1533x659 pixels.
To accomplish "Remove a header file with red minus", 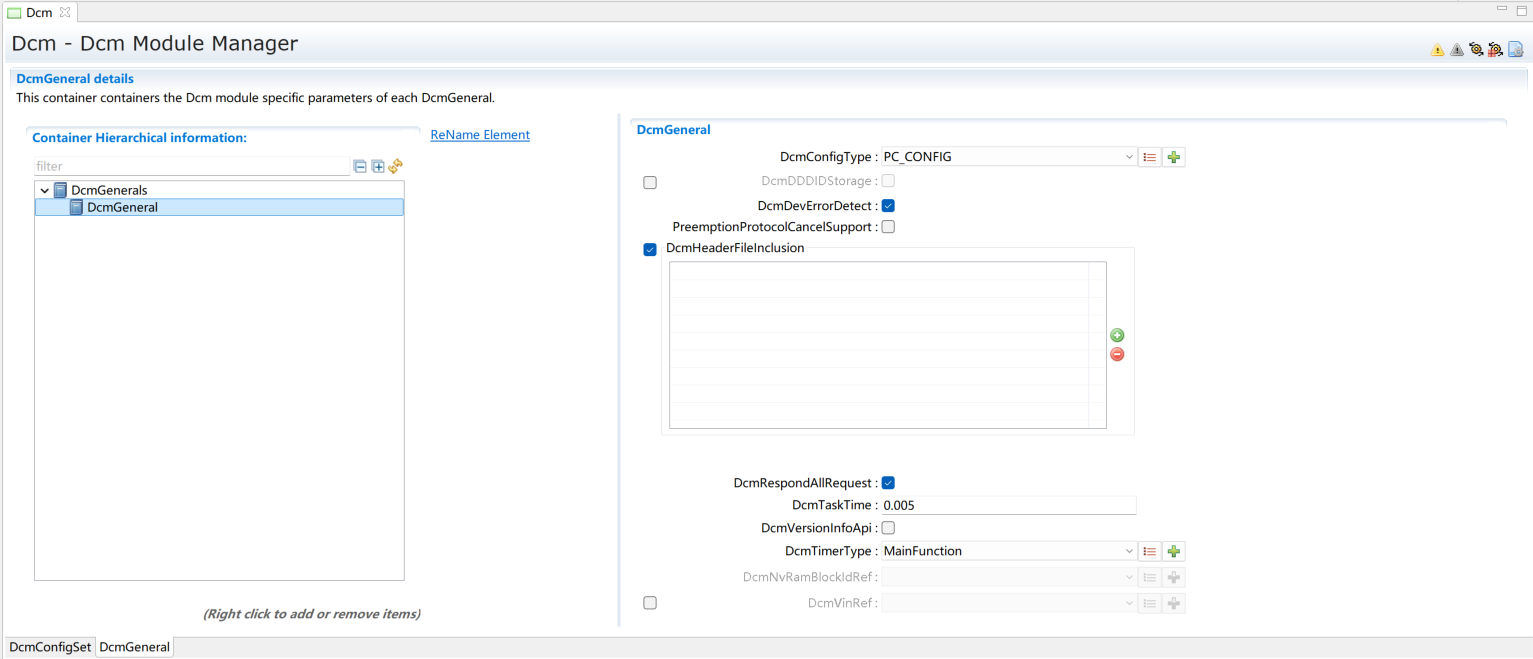I will 1117,354.
